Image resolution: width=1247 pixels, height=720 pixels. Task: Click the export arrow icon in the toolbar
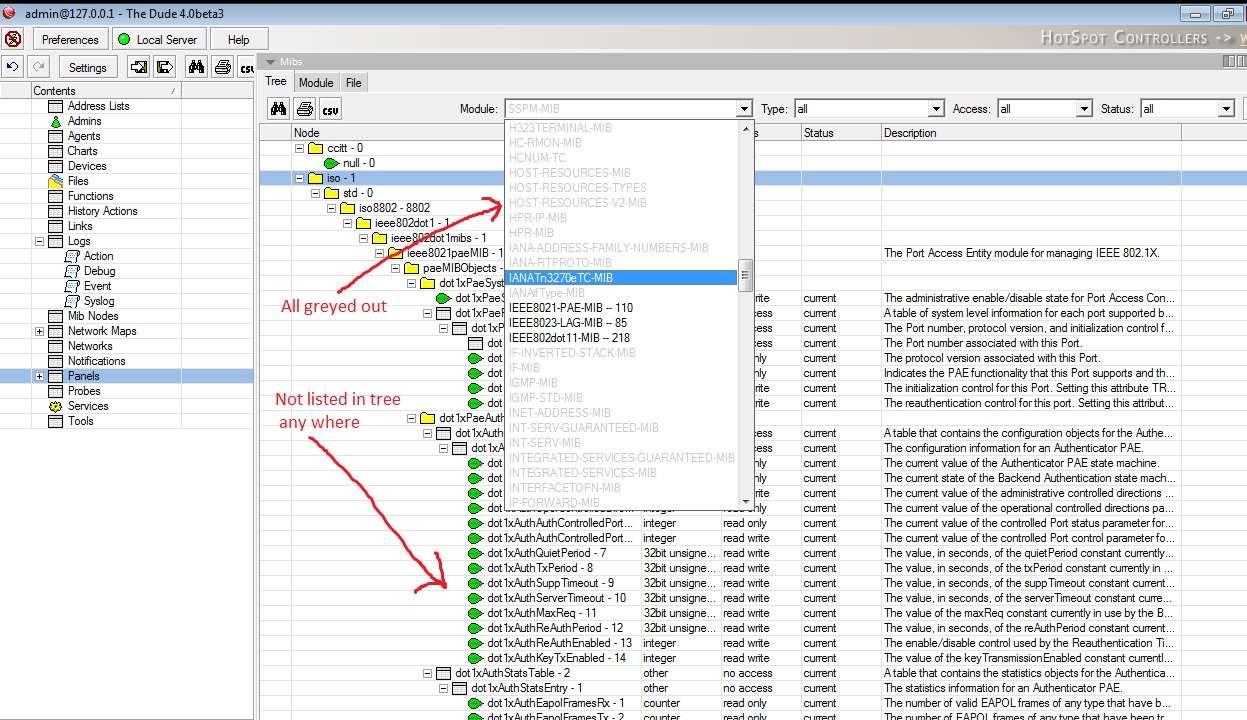165,67
